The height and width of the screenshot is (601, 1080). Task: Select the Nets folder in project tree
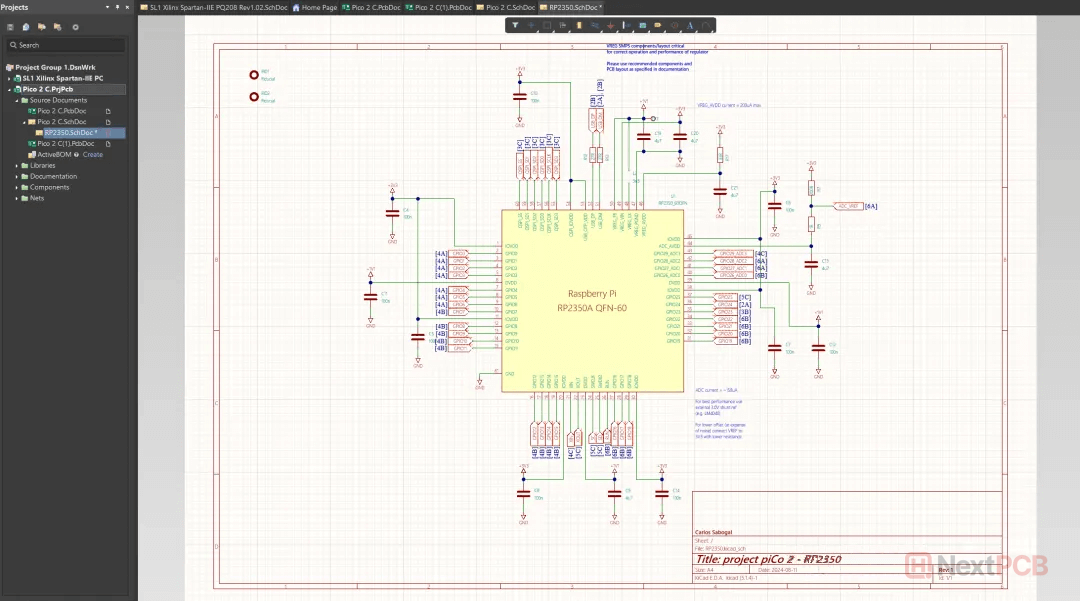[x=37, y=198]
